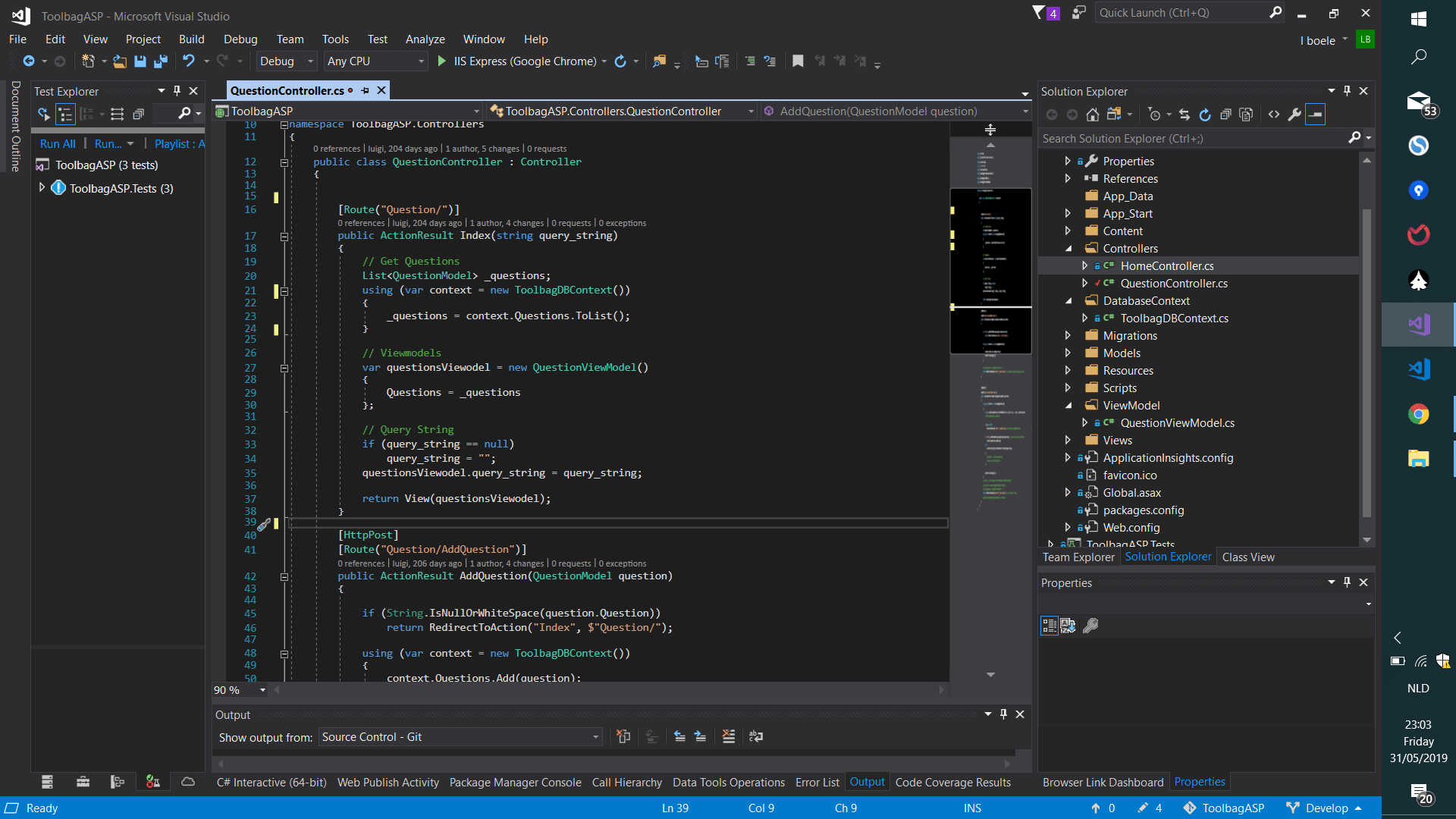Image resolution: width=1456 pixels, height=819 pixels.
Task: Click Search Solution Explorer input field
Action: click(1194, 139)
